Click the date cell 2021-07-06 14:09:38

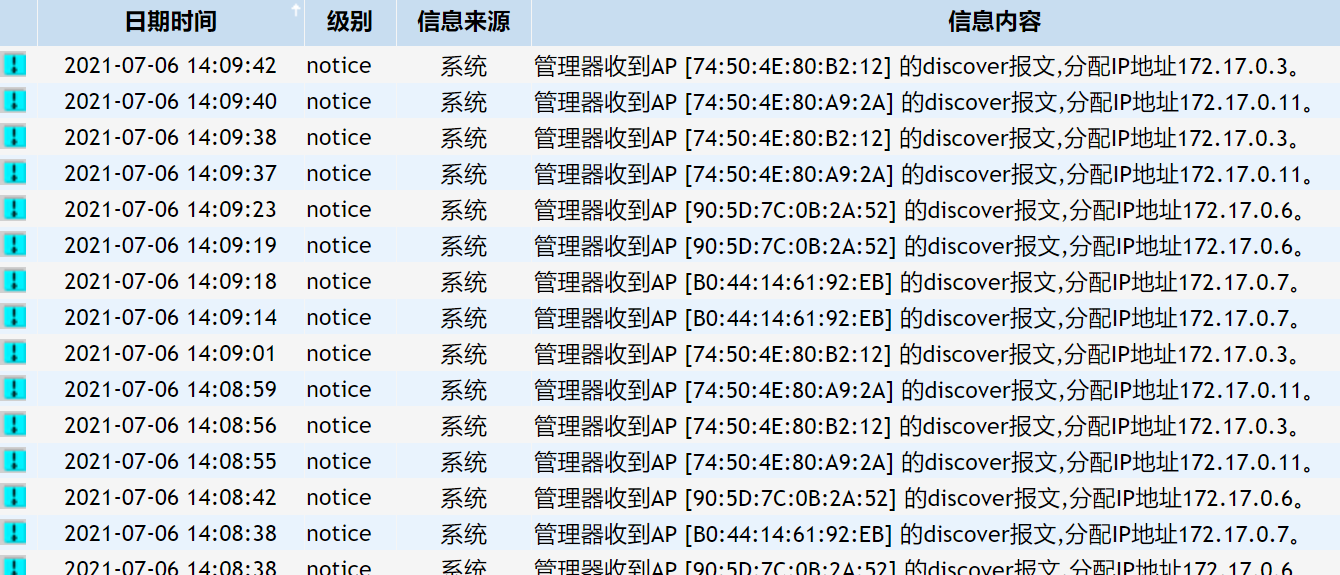point(171,138)
